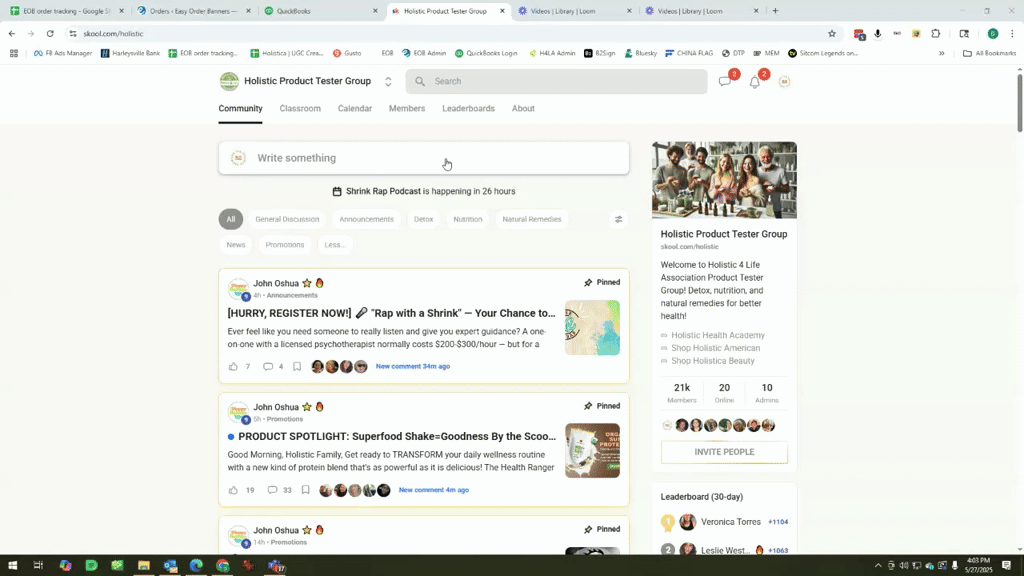
Task: Open comments on Rap with a Shrink post
Action: 267,366
